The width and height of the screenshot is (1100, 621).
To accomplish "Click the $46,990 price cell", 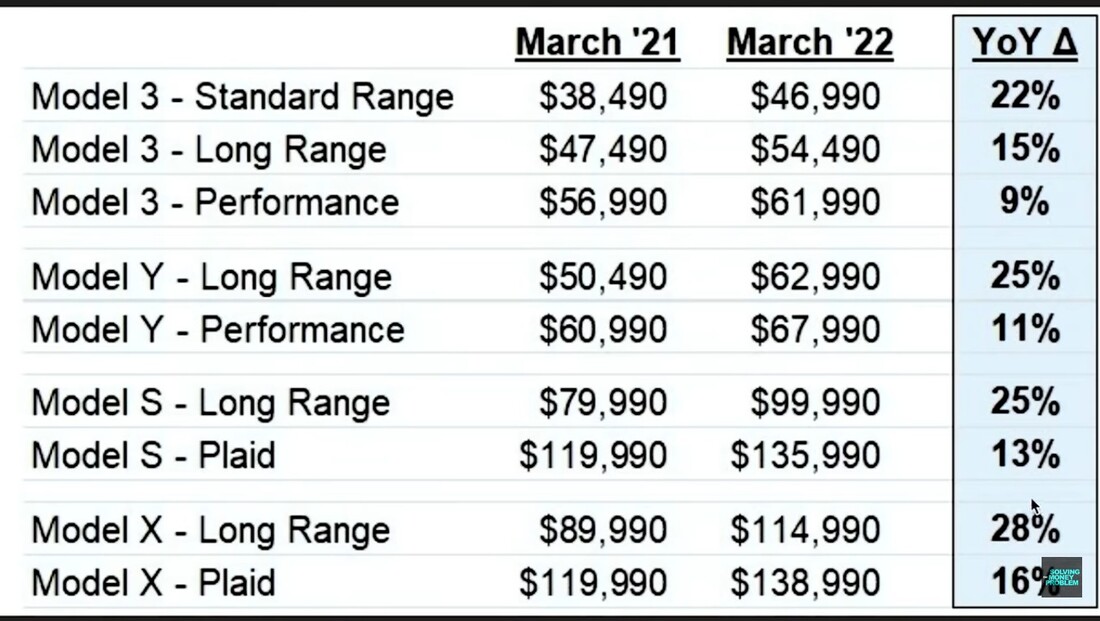I will coord(815,97).
